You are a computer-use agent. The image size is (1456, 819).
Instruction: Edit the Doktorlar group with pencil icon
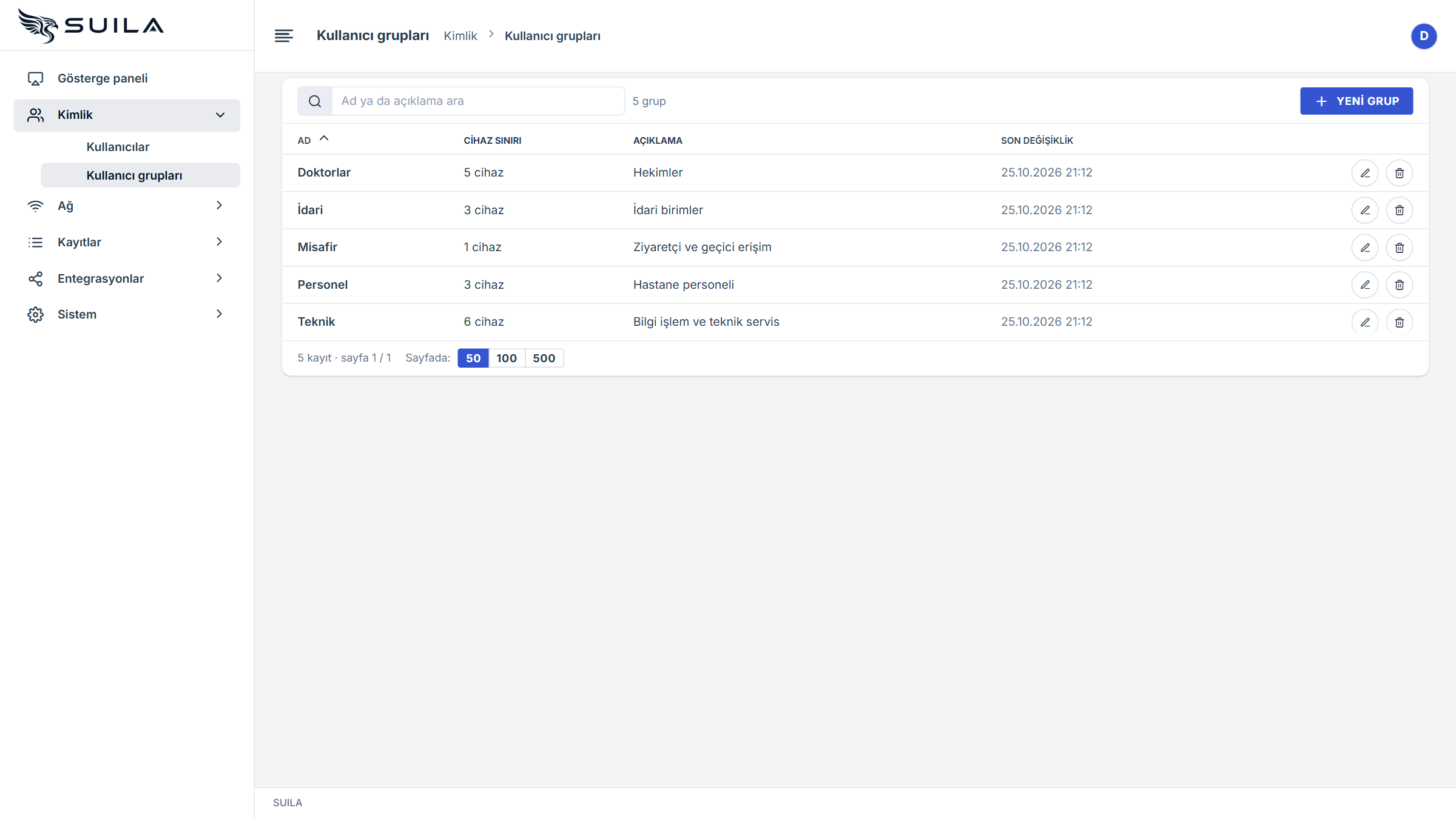pos(1365,173)
